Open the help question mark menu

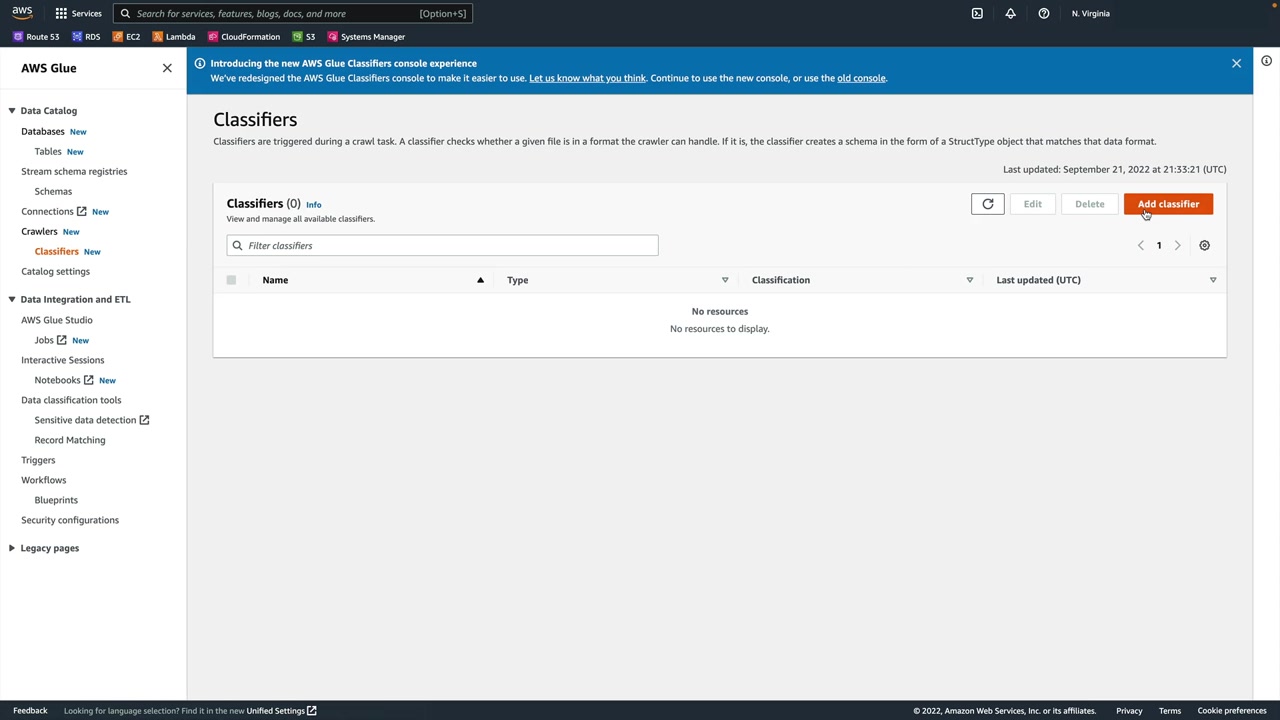click(x=1044, y=13)
